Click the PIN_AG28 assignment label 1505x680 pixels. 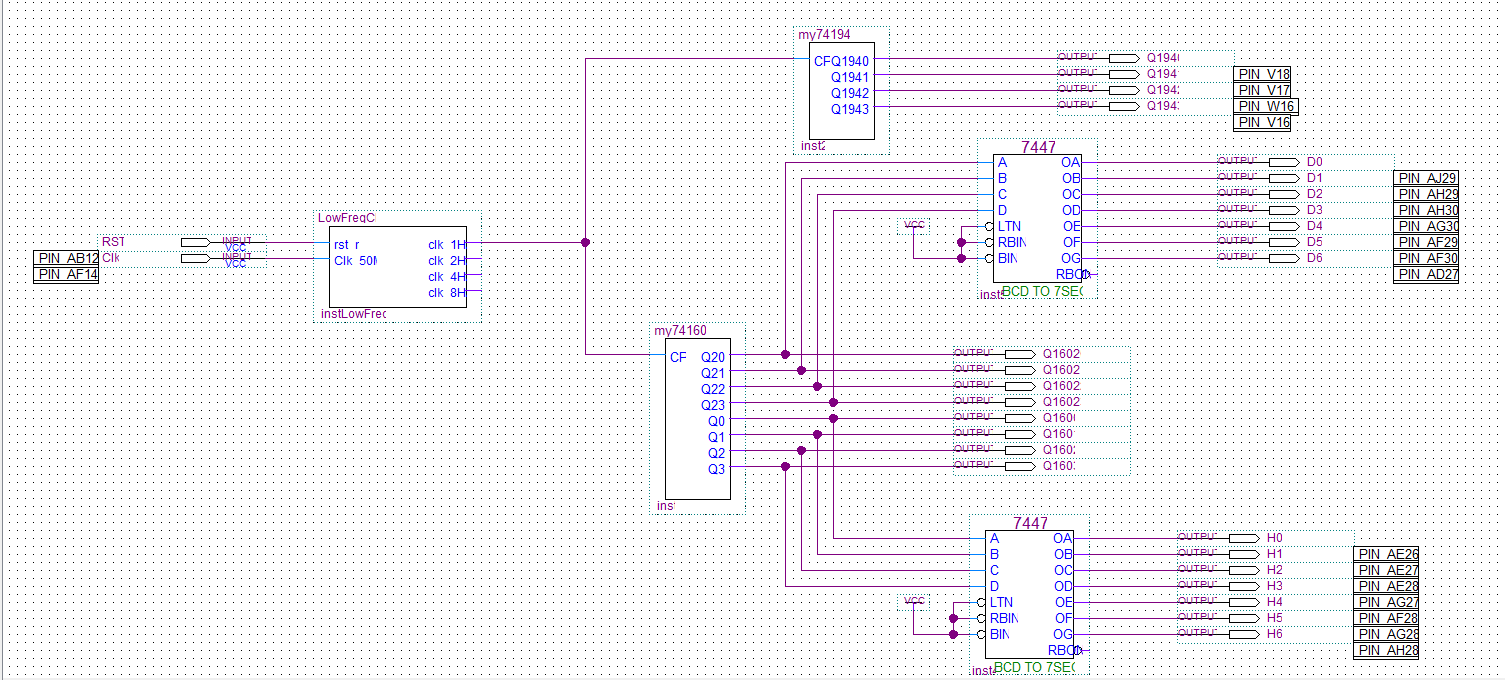(1386, 635)
